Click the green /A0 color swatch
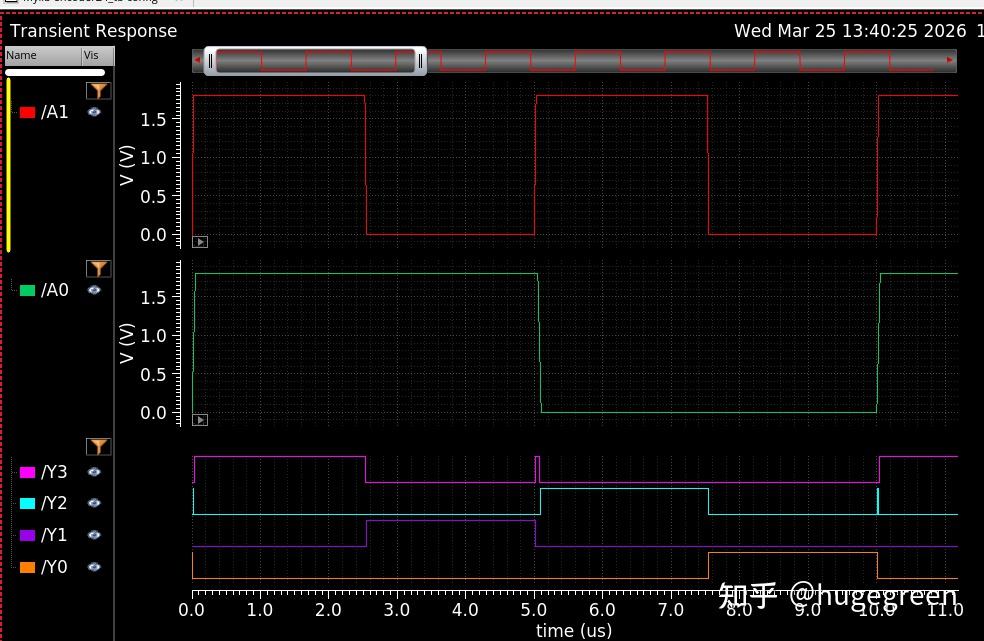The height and width of the screenshot is (641, 984). click(27, 290)
